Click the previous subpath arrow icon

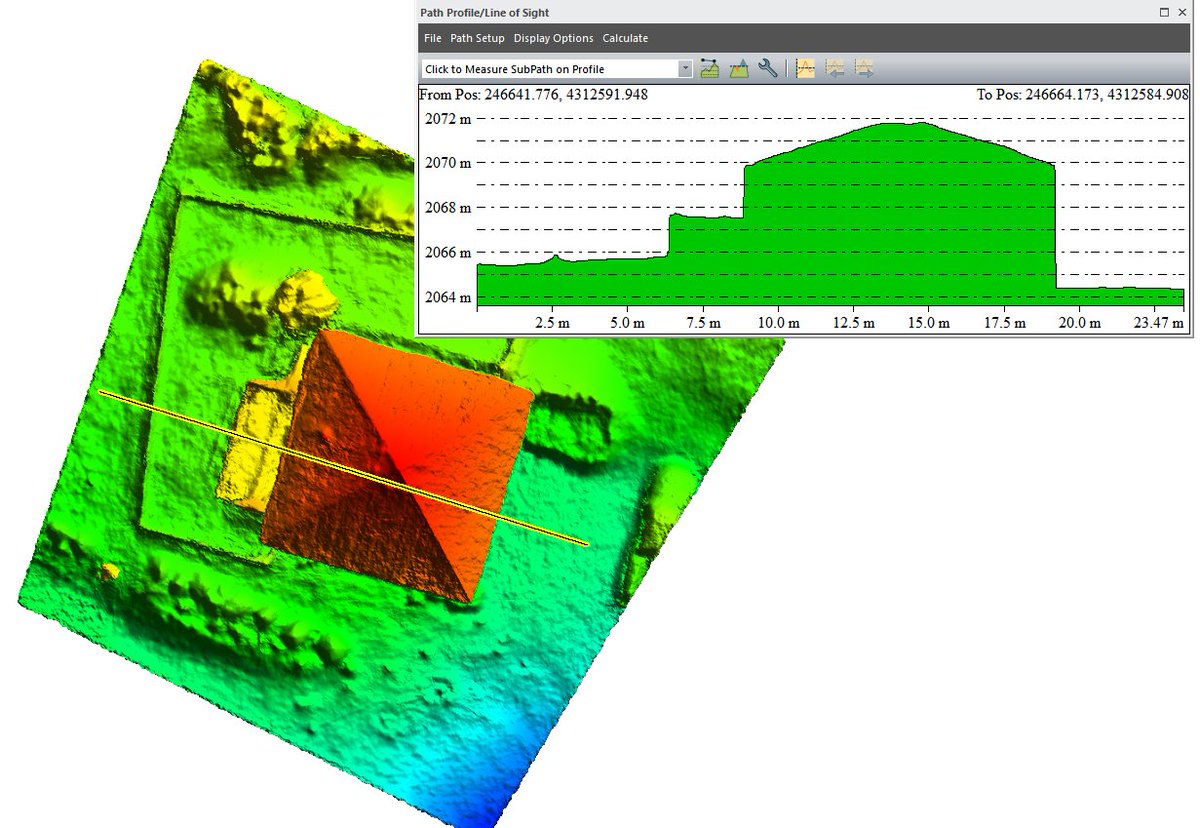835,67
